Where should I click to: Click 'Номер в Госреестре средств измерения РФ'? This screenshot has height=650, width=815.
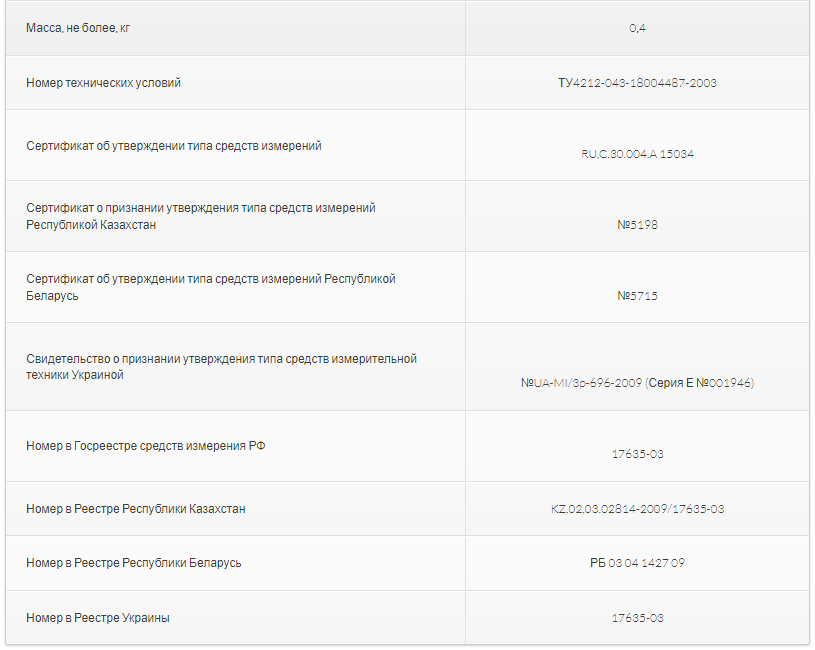coord(146,446)
